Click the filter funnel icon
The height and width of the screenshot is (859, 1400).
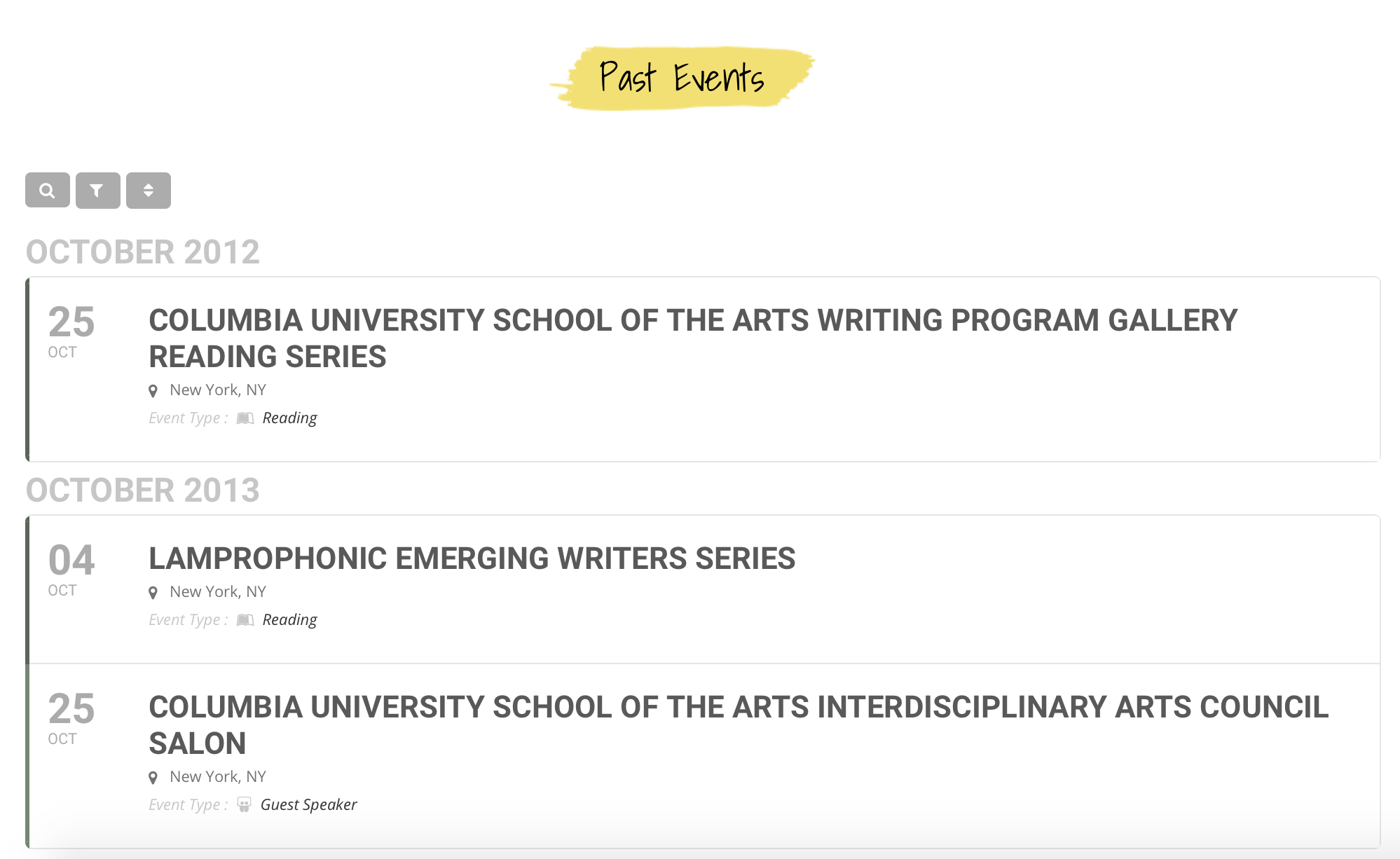click(97, 191)
